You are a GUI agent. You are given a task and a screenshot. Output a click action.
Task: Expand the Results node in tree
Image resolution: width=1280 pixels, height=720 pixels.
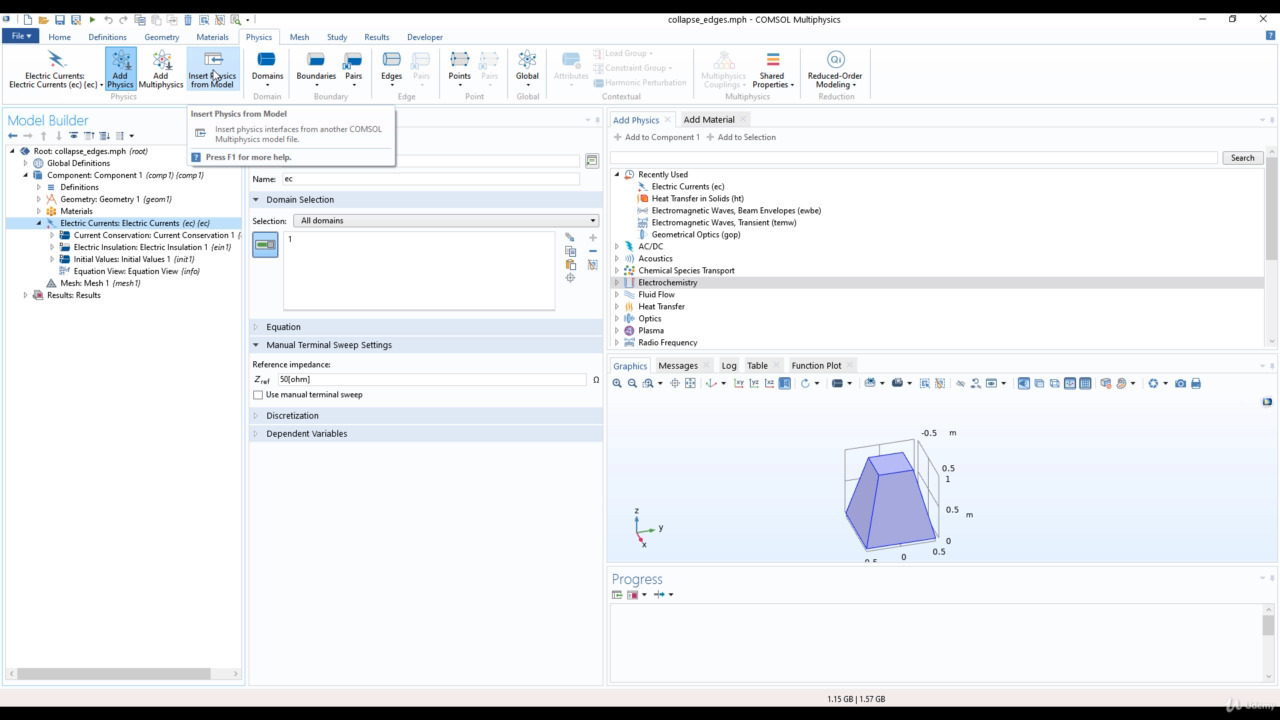pyautogui.click(x=26, y=295)
